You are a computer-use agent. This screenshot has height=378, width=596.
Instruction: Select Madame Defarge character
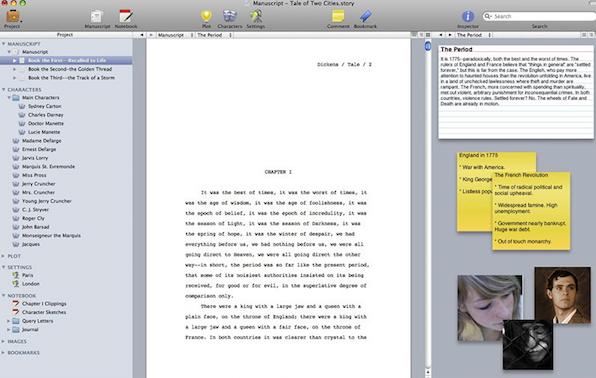pos(41,141)
